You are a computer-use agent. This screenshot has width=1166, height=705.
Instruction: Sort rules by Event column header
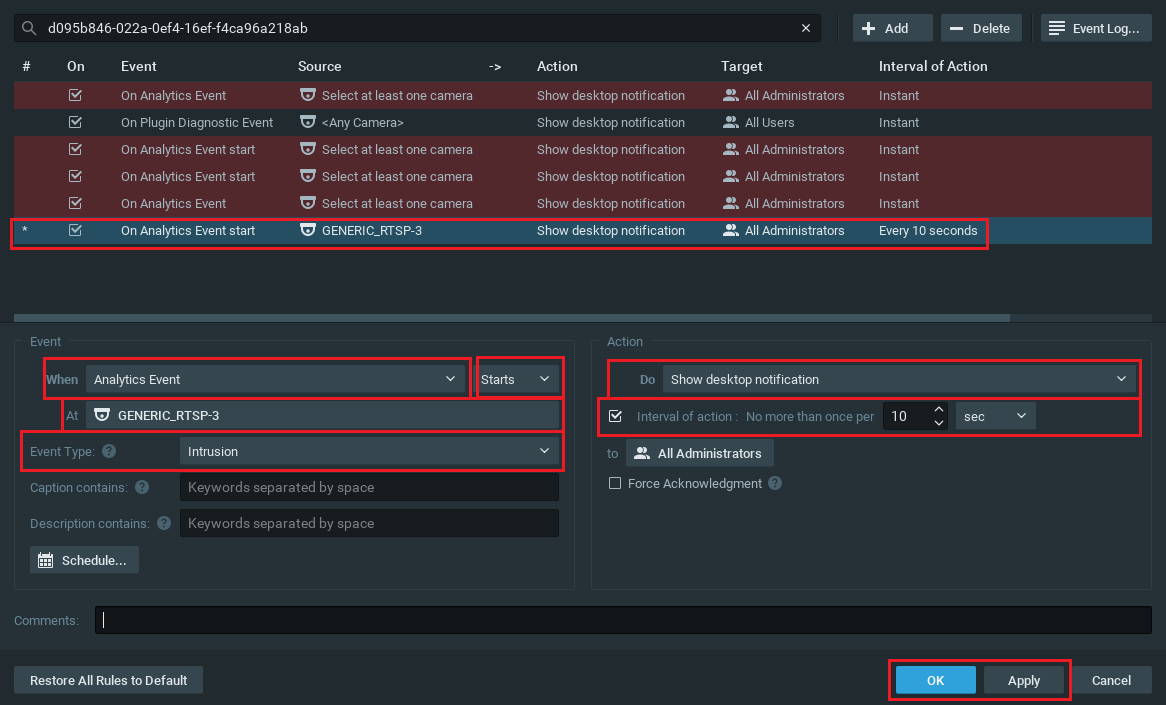click(x=139, y=66)
